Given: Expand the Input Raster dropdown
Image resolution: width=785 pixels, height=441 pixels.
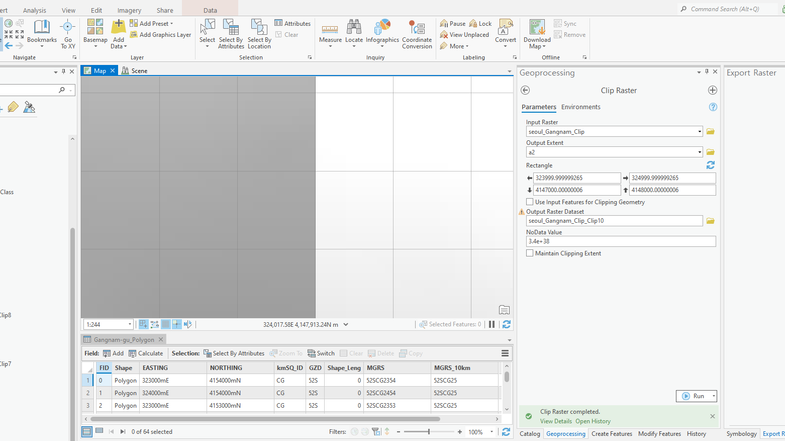Looking at the screenshot, I should [699, 132].
